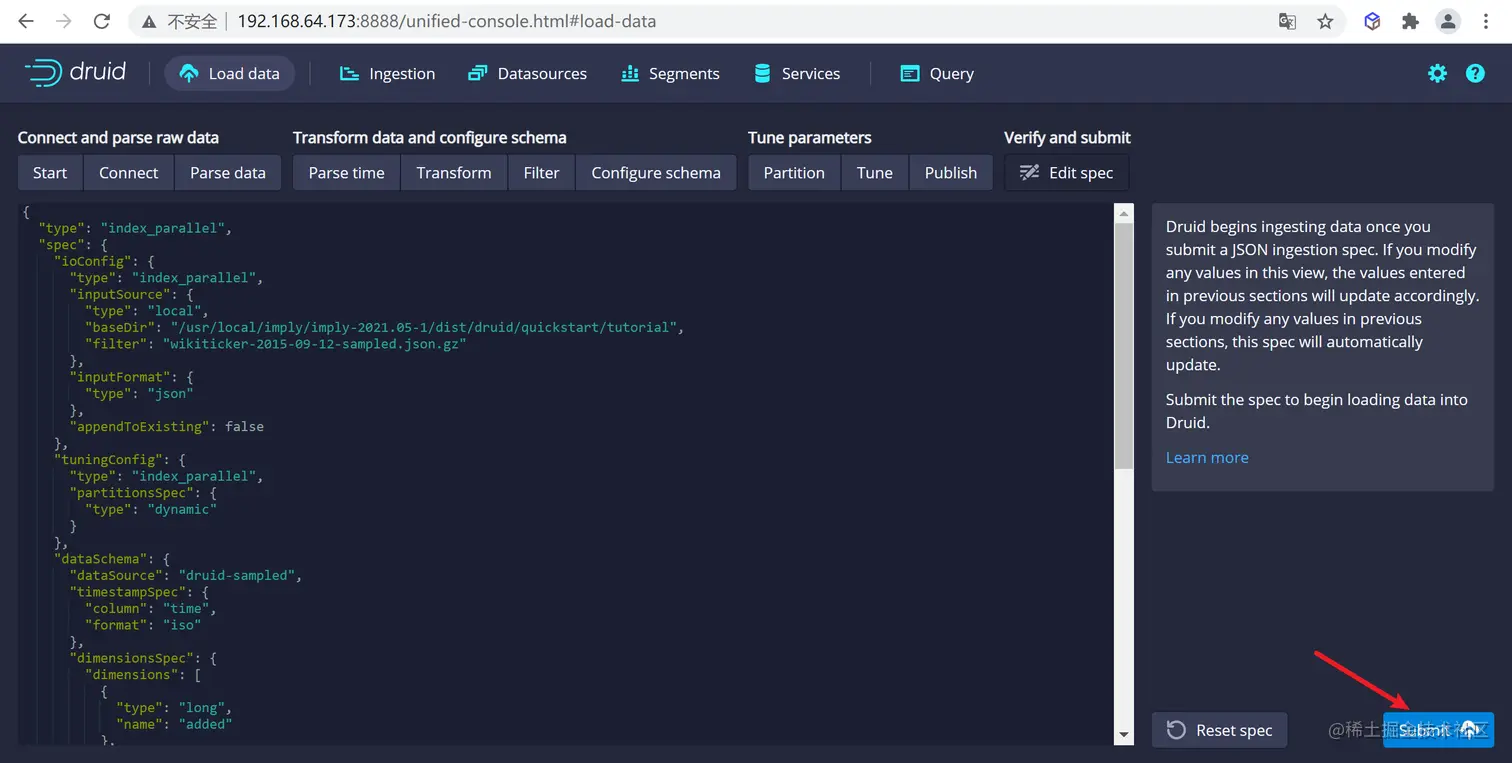1512x763 pixels.
Task: Go to the Start step
Action: point(50,173)
